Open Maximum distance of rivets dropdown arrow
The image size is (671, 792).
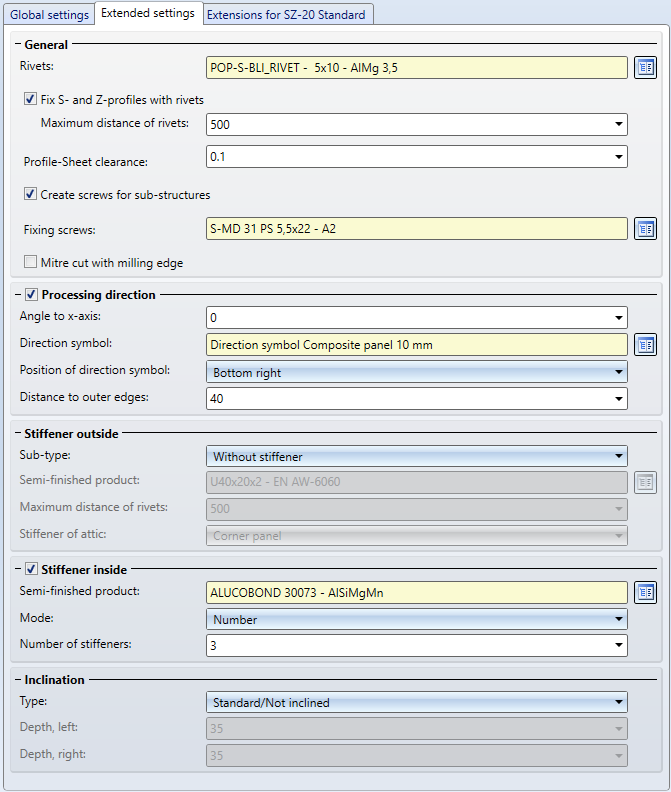click(619, 125)
